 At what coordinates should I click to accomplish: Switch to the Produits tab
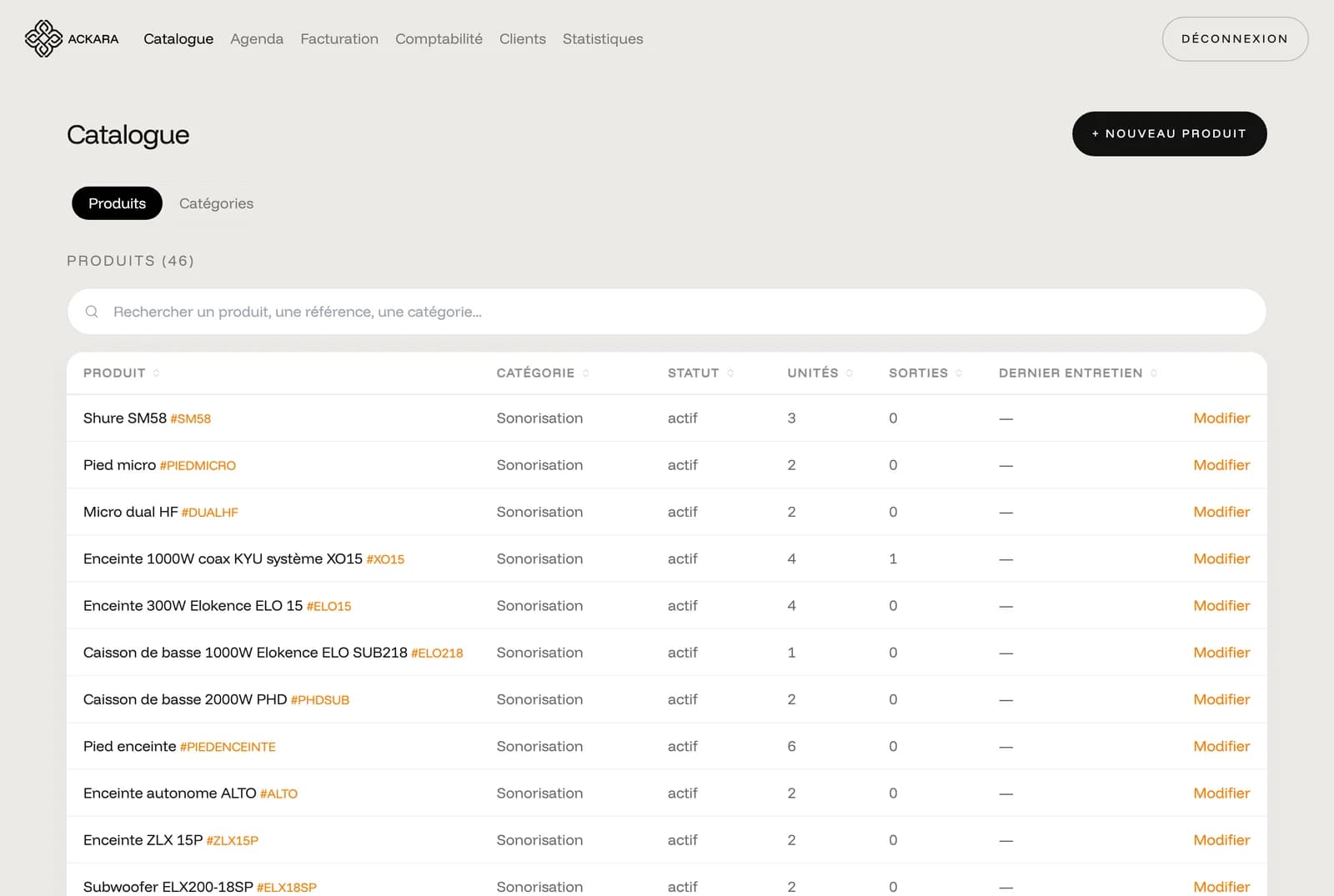(117, 203)
